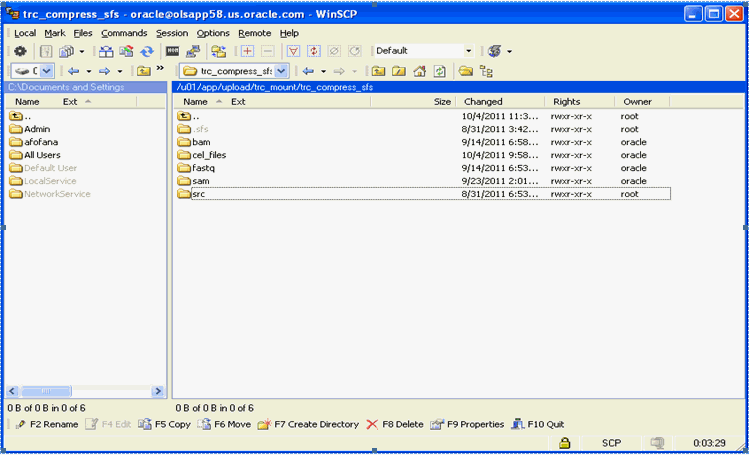Click the Open Directory/Bookmark folder icon
Image resolution: width=749 pixels, height=455 pixels.
pos(466,71)
